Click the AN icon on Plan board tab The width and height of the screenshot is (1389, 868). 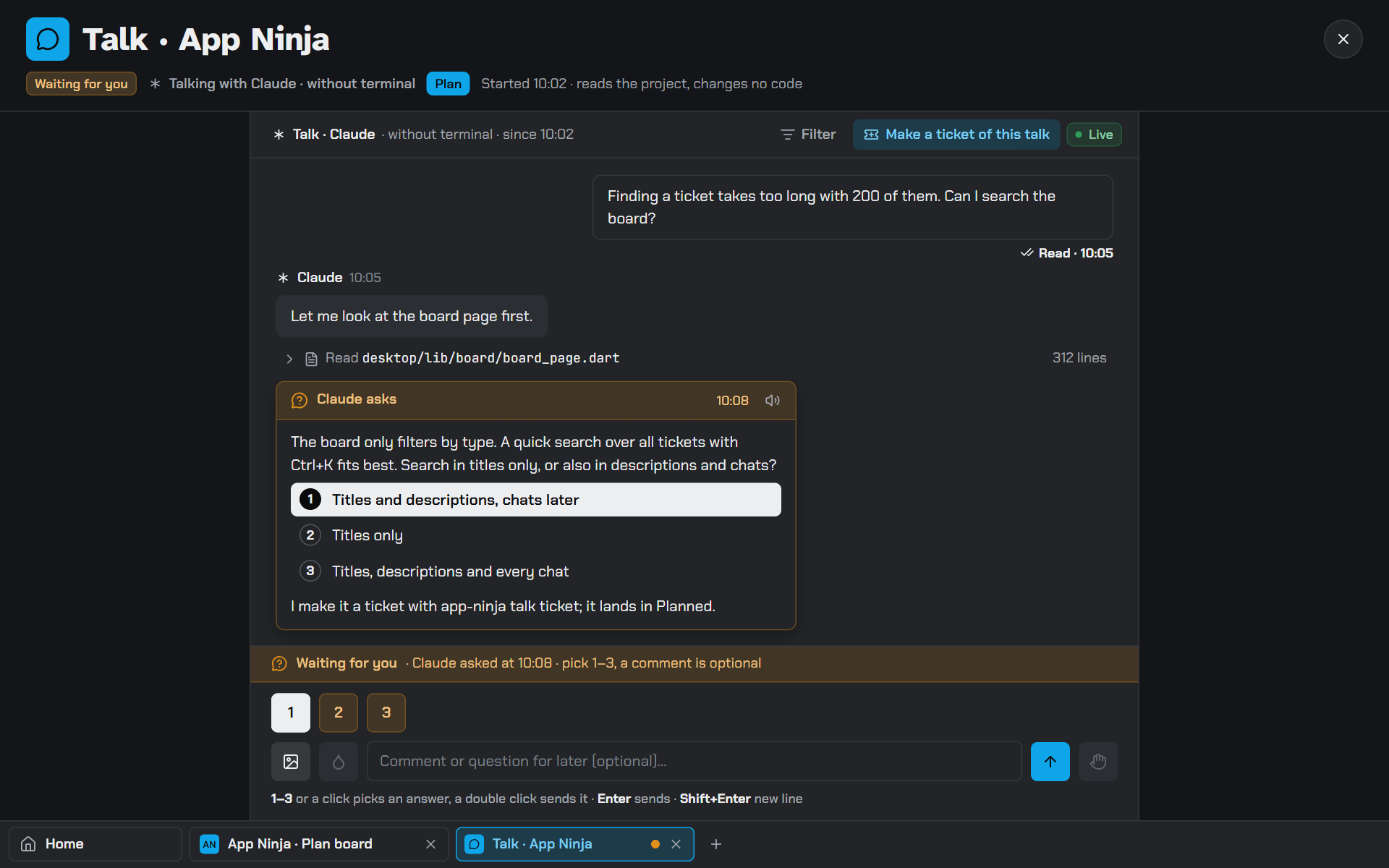click(x=210, y=844)
